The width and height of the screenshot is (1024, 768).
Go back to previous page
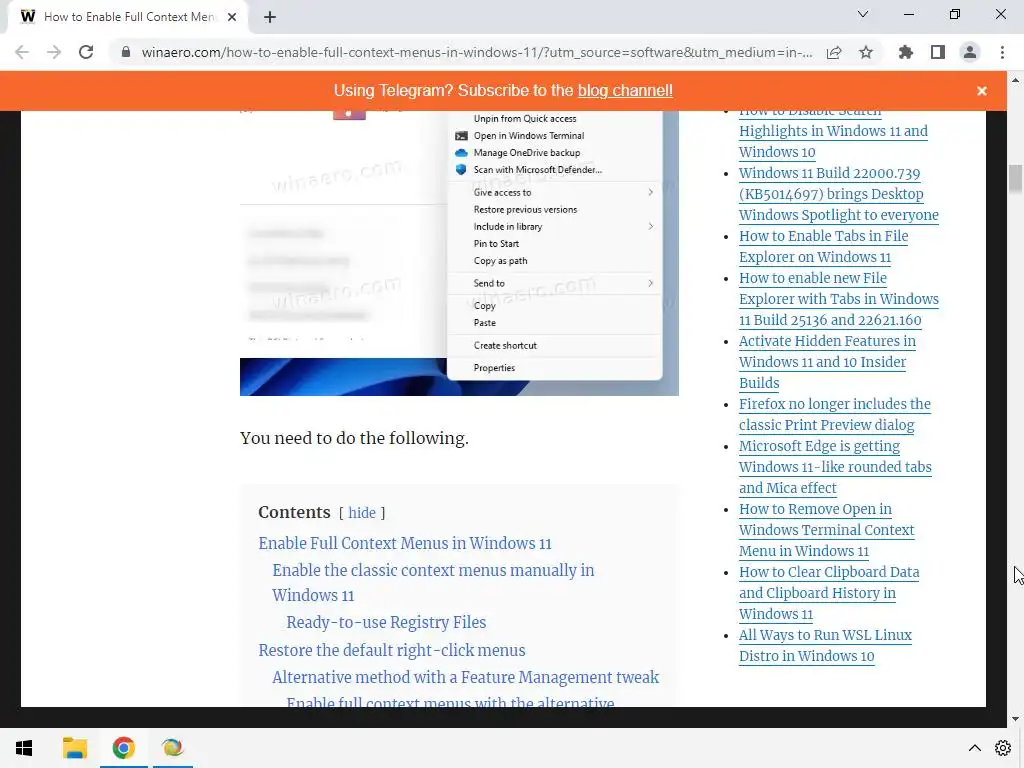pyautogui.click(x=22, y=52)
